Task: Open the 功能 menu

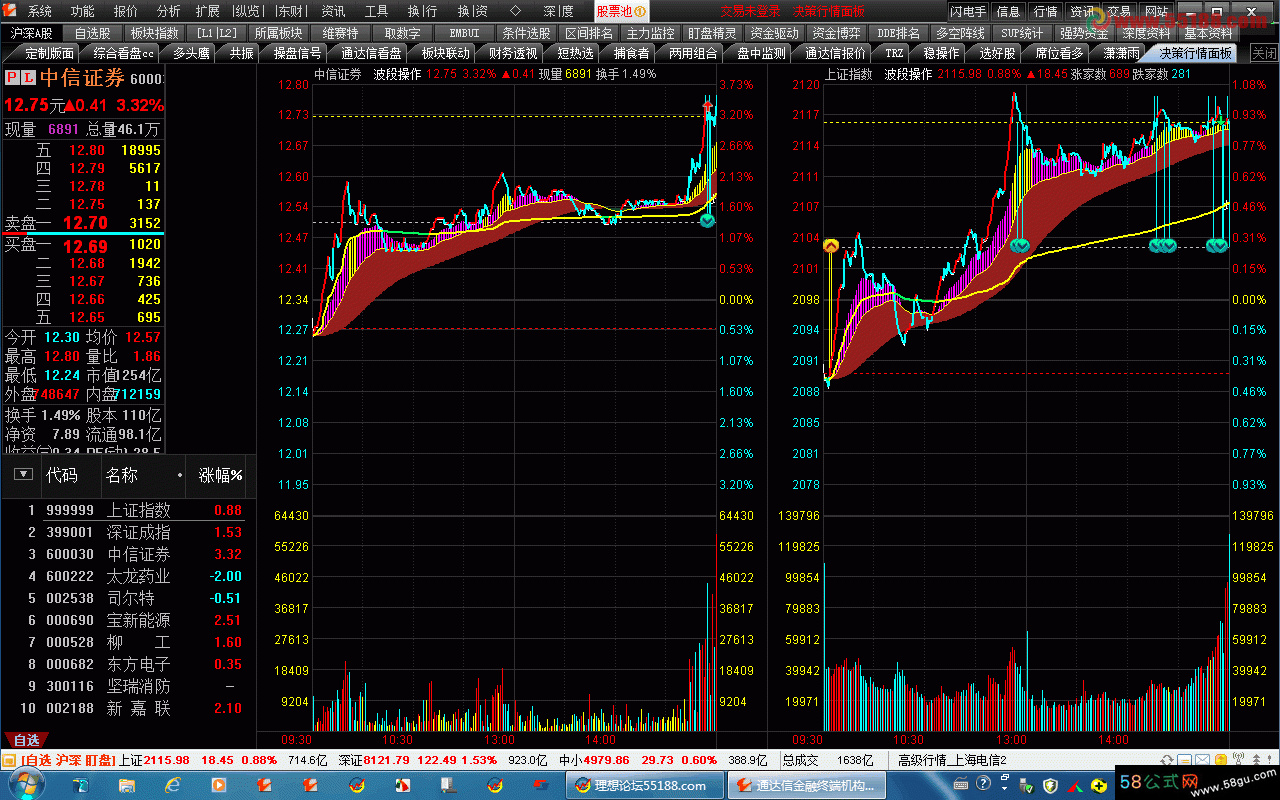Action: coord(83,11)
